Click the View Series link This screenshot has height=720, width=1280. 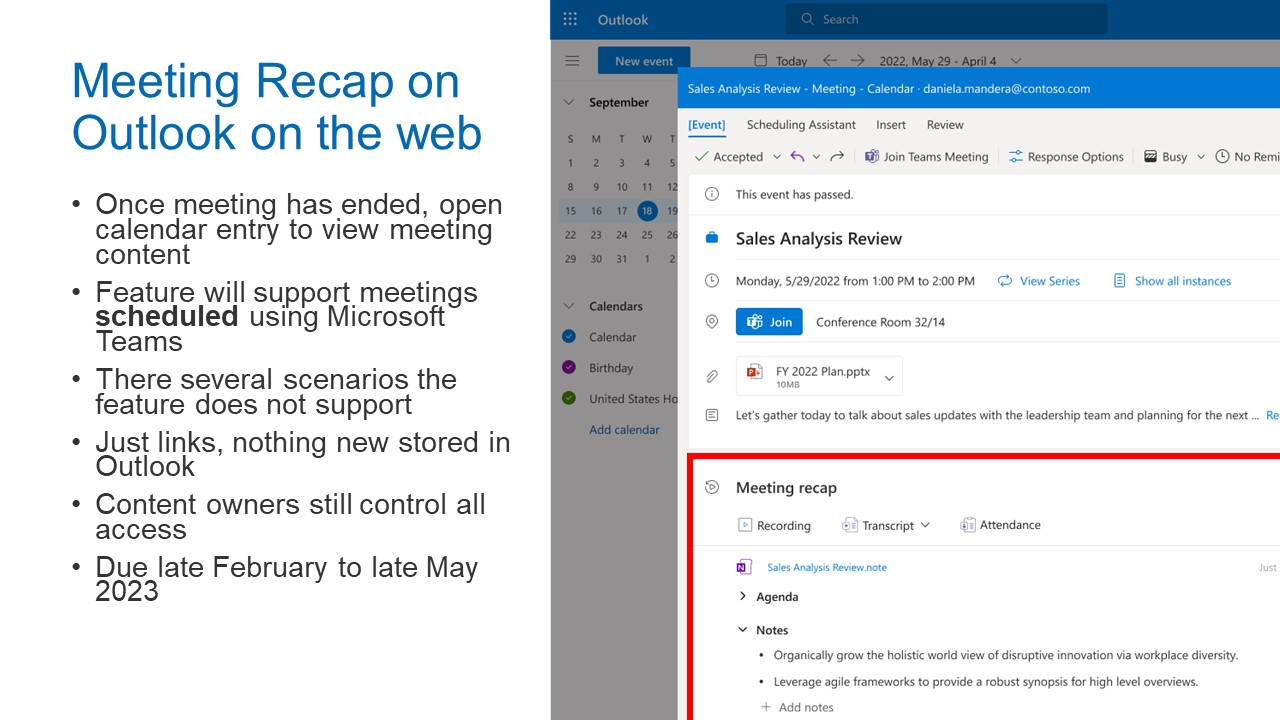click(x=1039, y=281)
